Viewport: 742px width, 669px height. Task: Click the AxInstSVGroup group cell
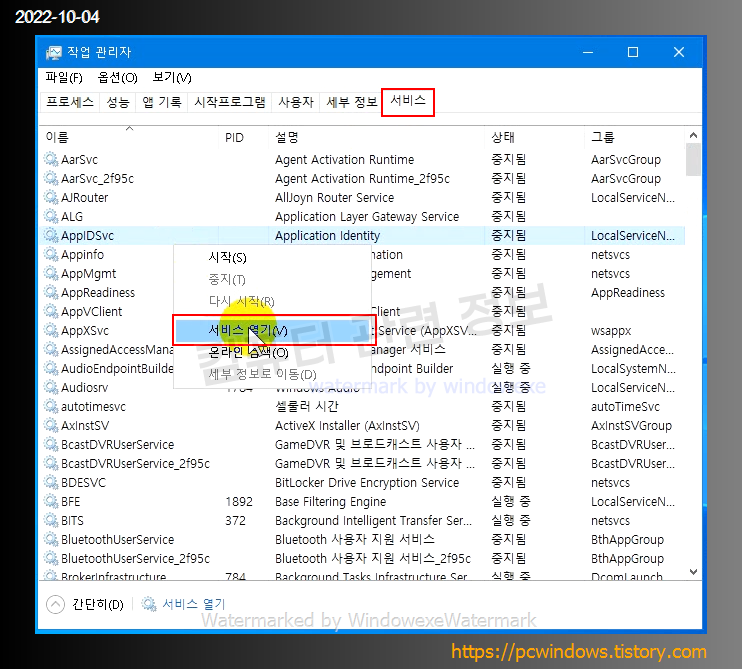[x=631, y=425]
